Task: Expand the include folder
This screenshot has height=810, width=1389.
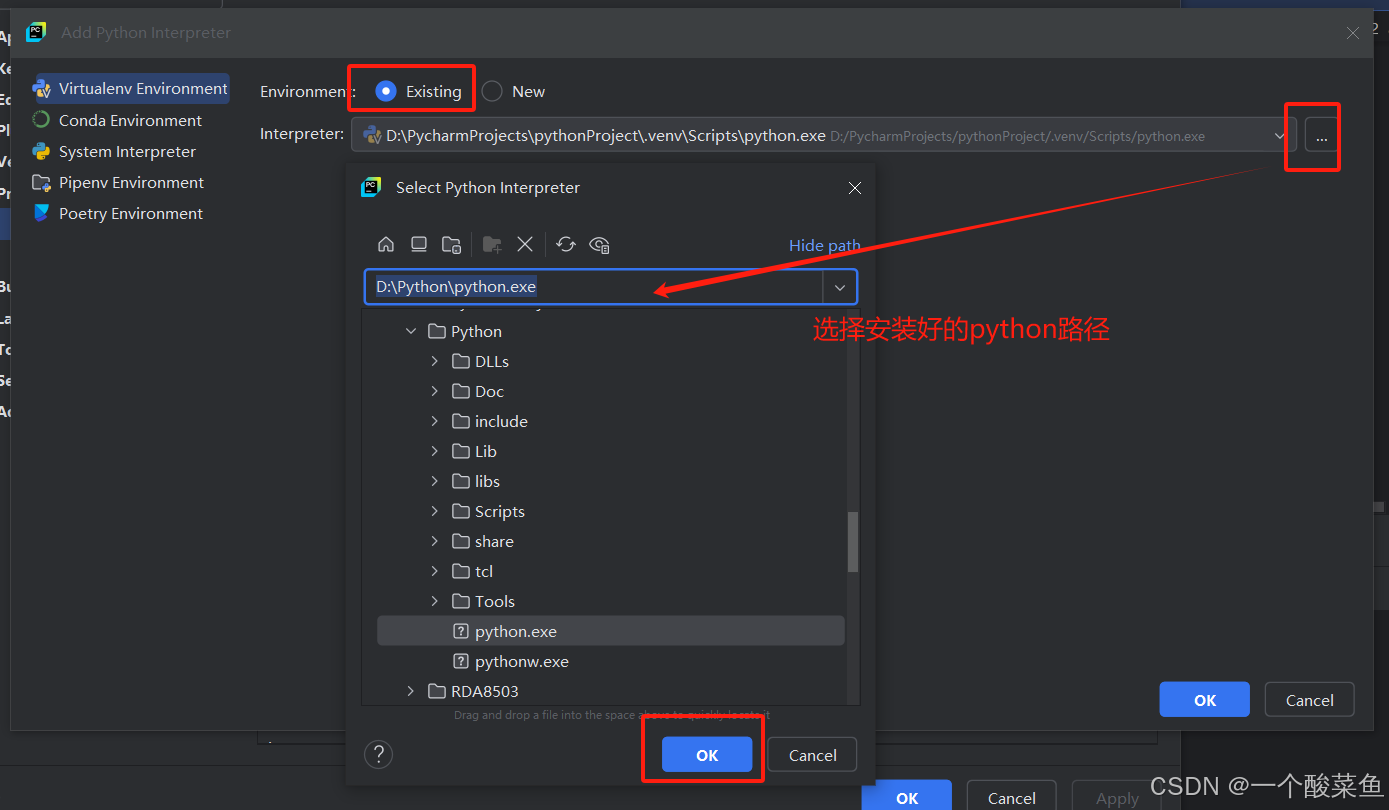Action: 435,421
